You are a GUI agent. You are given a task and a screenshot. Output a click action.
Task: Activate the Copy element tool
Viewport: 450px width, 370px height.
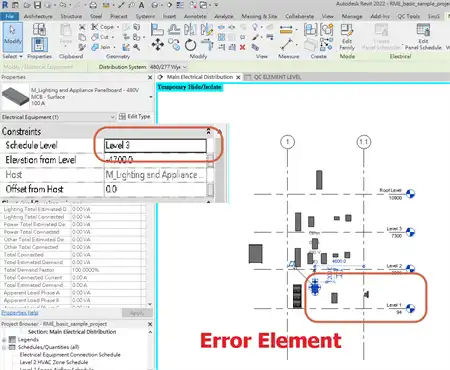point(174,44)
